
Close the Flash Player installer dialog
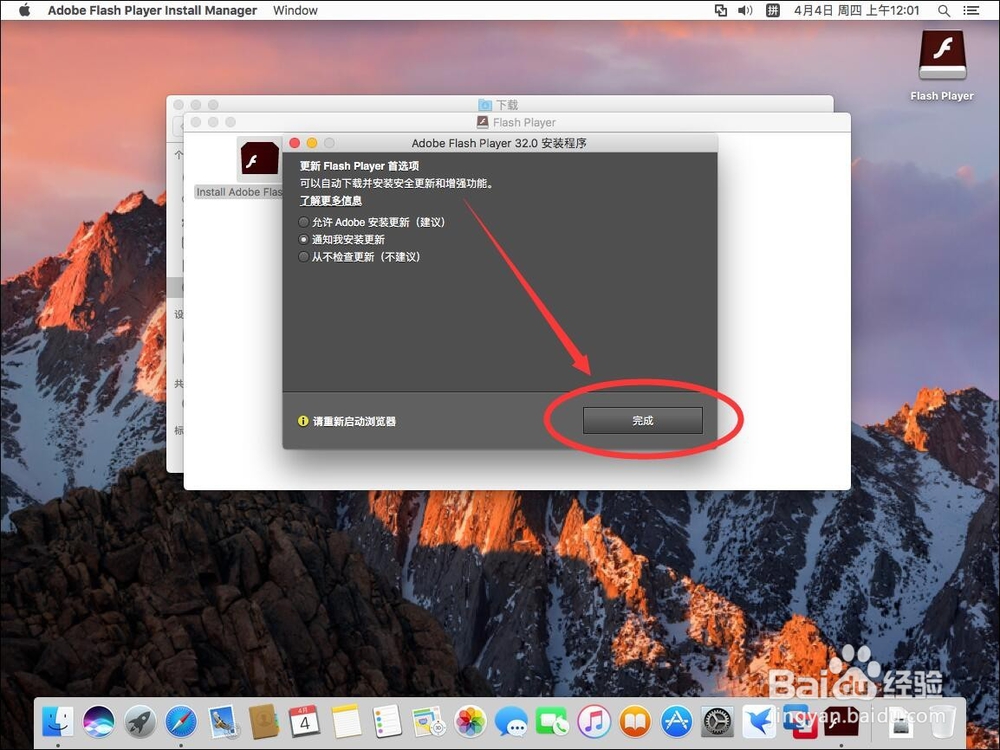[295, 143]
